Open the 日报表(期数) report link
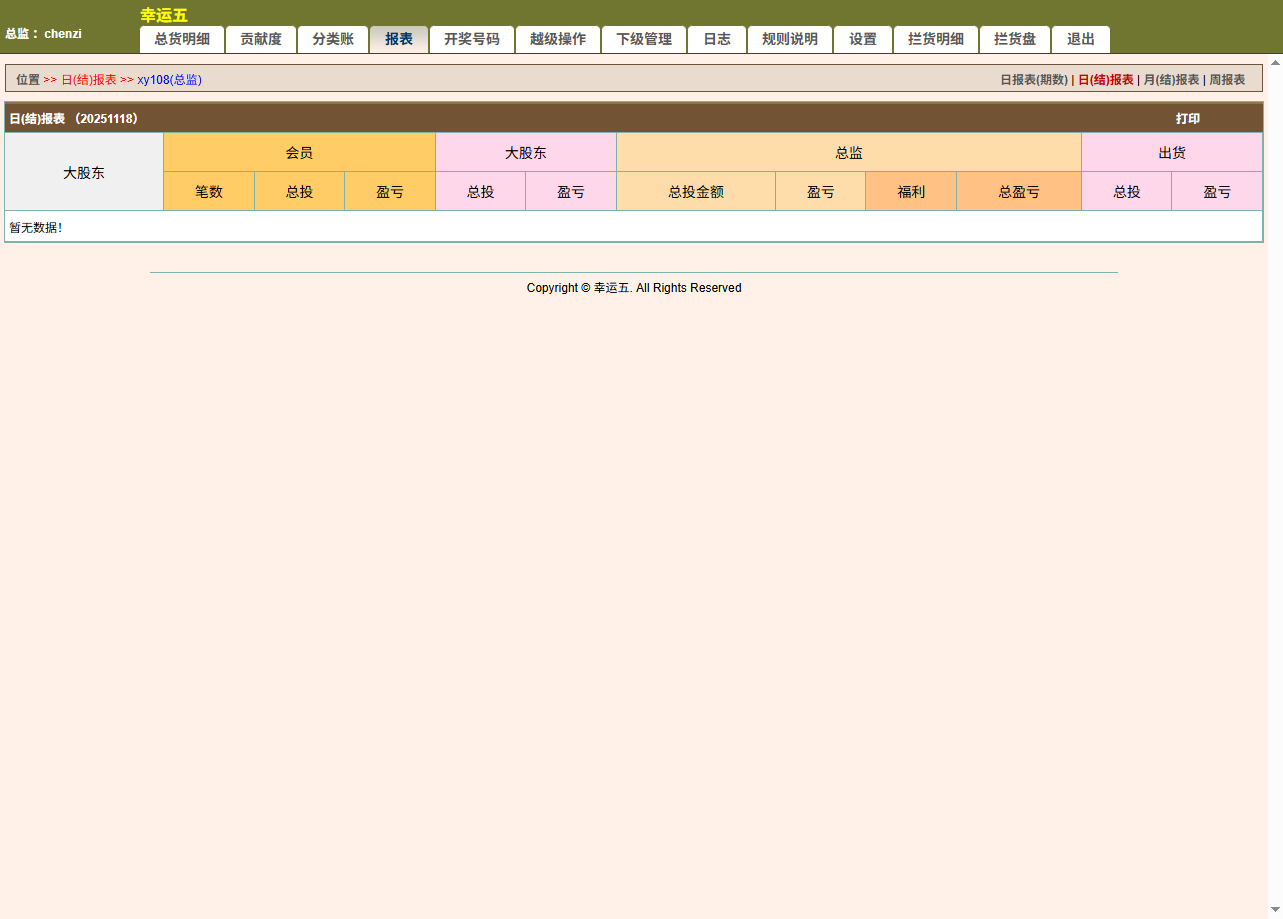The image size is (1283, 919). pos(1034,80)
